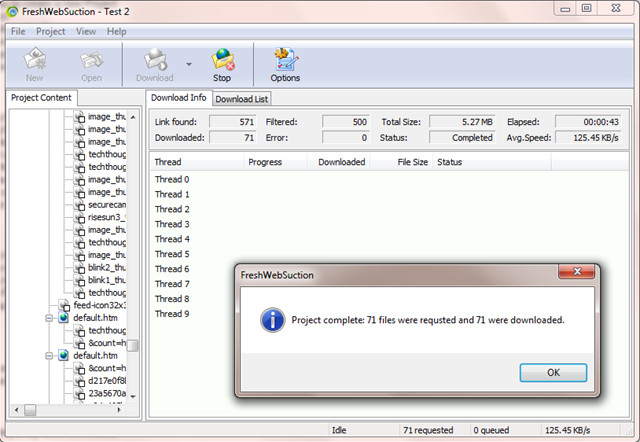Click the file icon beside feed-icon32x

pos(64,305)
